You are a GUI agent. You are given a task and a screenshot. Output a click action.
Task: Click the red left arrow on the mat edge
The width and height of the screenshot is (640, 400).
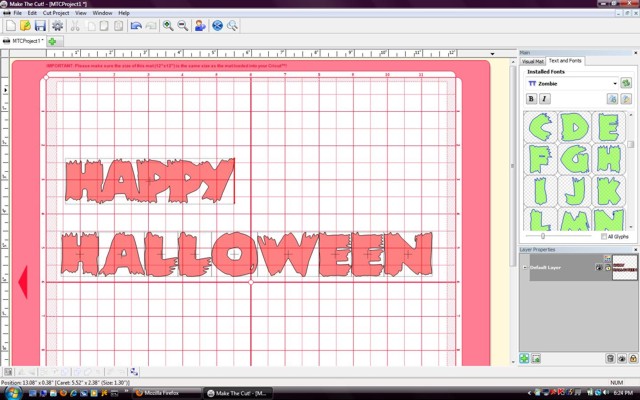point(23,282)
